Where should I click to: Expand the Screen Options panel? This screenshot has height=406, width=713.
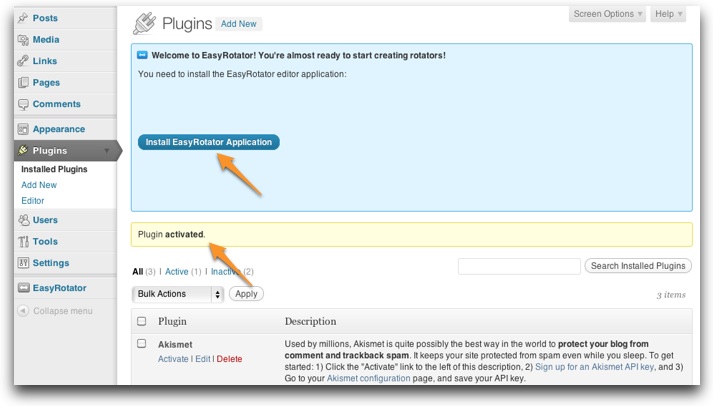608,14
